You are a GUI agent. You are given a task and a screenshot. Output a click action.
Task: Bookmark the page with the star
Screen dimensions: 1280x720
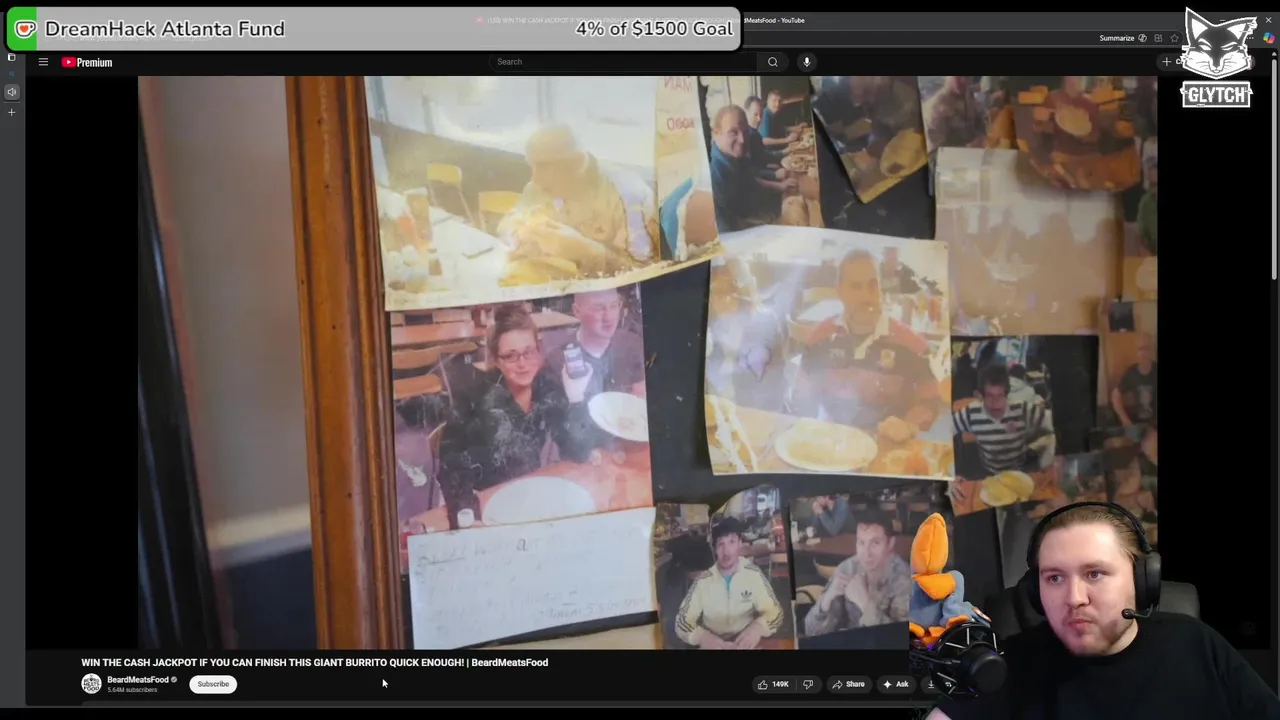[x=1174, y=38]
